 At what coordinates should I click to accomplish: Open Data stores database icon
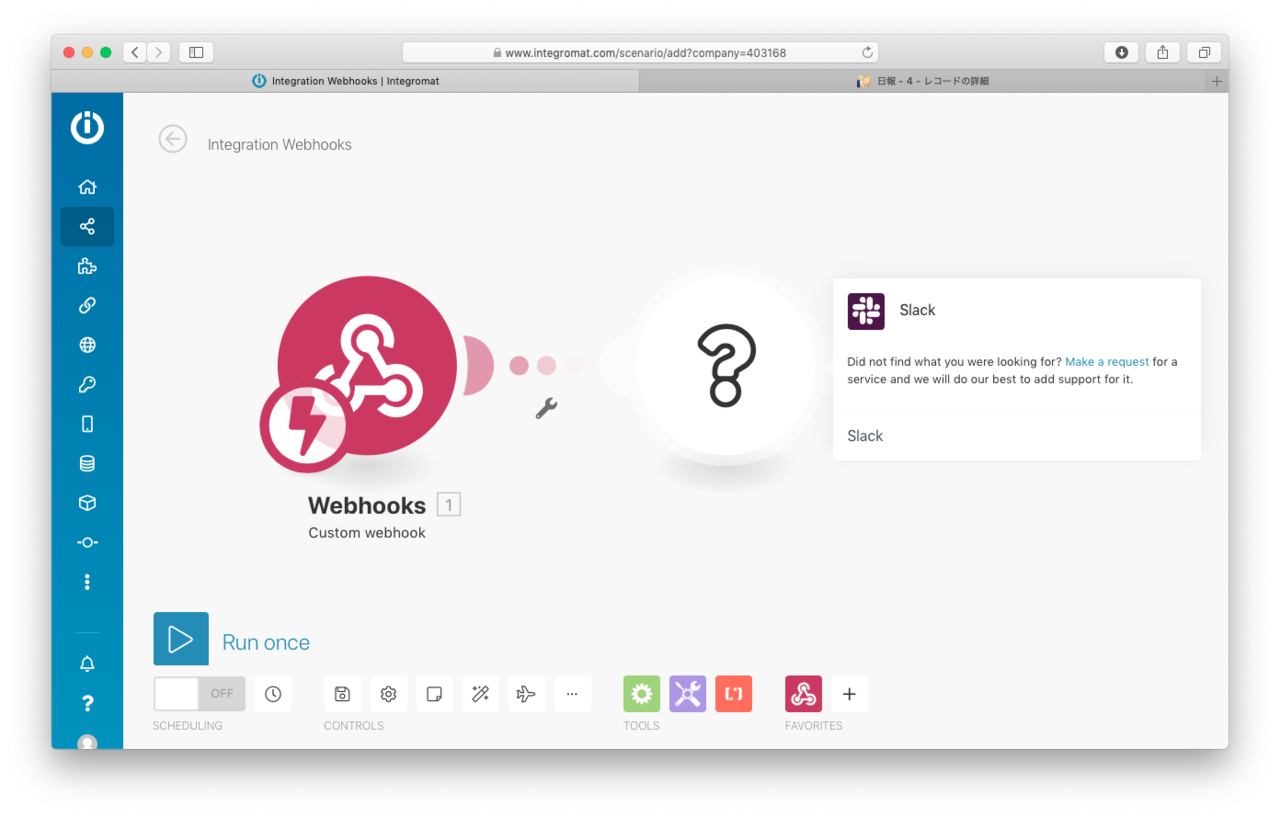[87, 464]
